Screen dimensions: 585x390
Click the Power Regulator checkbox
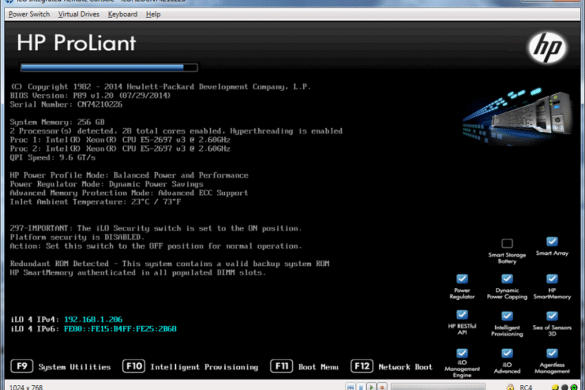pos(462,279)
